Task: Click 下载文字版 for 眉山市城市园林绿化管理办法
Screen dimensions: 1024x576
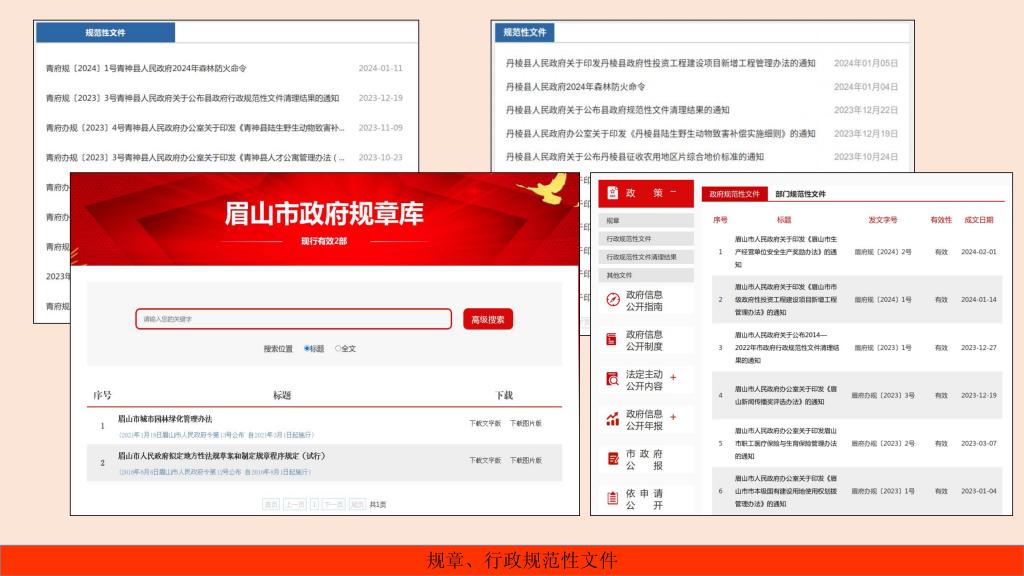Action: (485, 423)
